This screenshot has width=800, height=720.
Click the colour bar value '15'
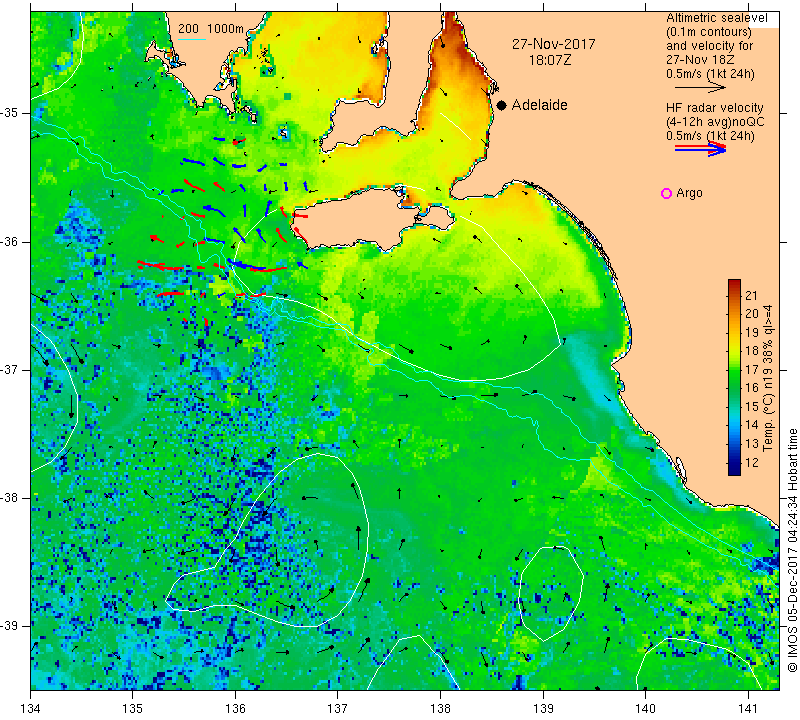(752, 407)
